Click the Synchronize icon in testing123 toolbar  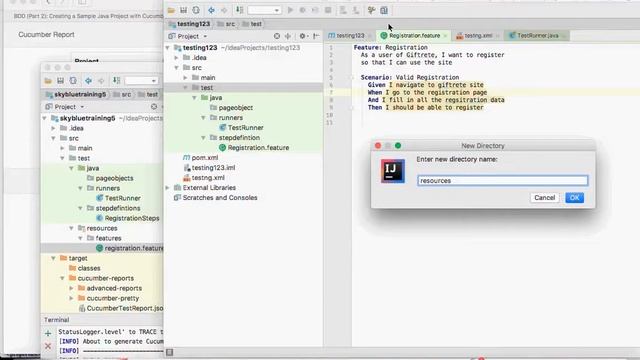tap(196, 10)
